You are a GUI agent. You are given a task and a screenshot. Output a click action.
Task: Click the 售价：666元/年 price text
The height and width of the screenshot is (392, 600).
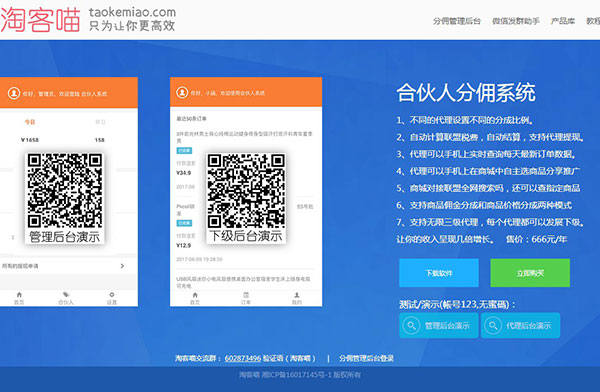coord(536,239)
